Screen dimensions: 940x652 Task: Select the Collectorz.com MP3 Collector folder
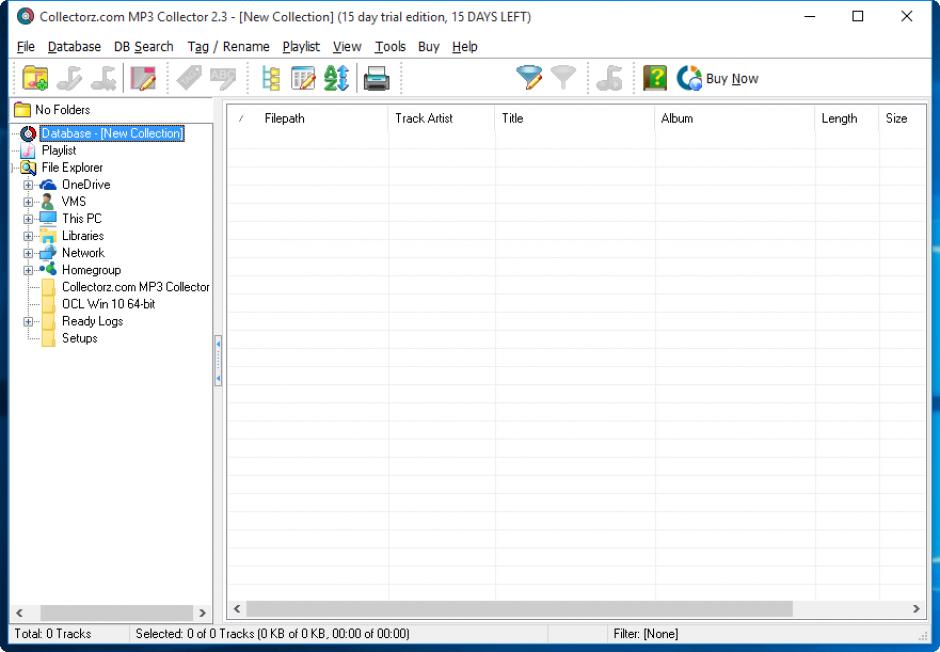[x=135, y=287]
